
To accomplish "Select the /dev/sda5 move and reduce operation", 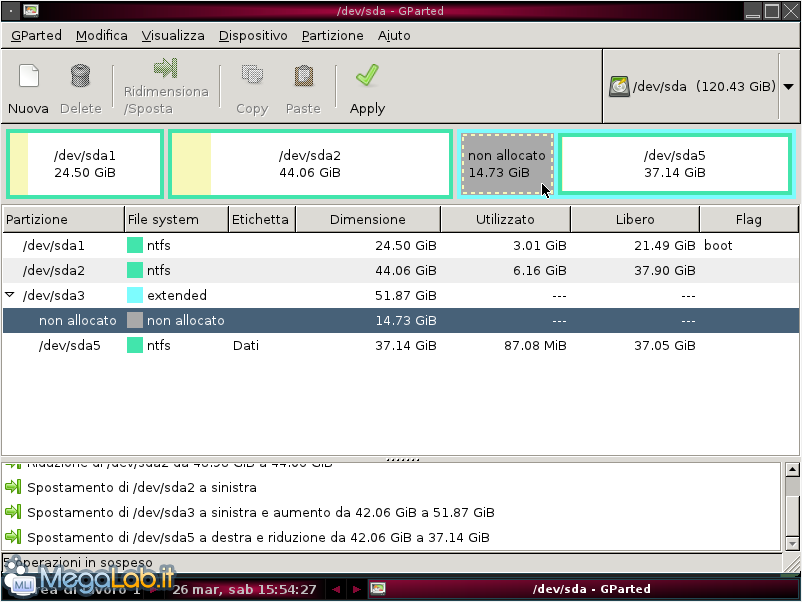I will (x=258, y=538).
